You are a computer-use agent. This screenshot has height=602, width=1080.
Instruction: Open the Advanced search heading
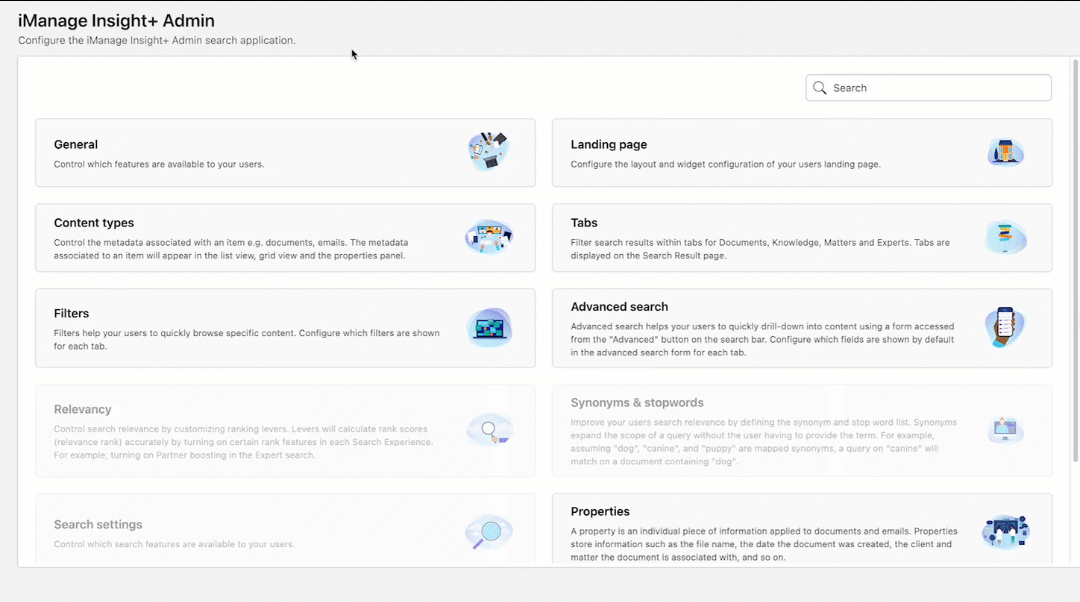tap(619, 307)
